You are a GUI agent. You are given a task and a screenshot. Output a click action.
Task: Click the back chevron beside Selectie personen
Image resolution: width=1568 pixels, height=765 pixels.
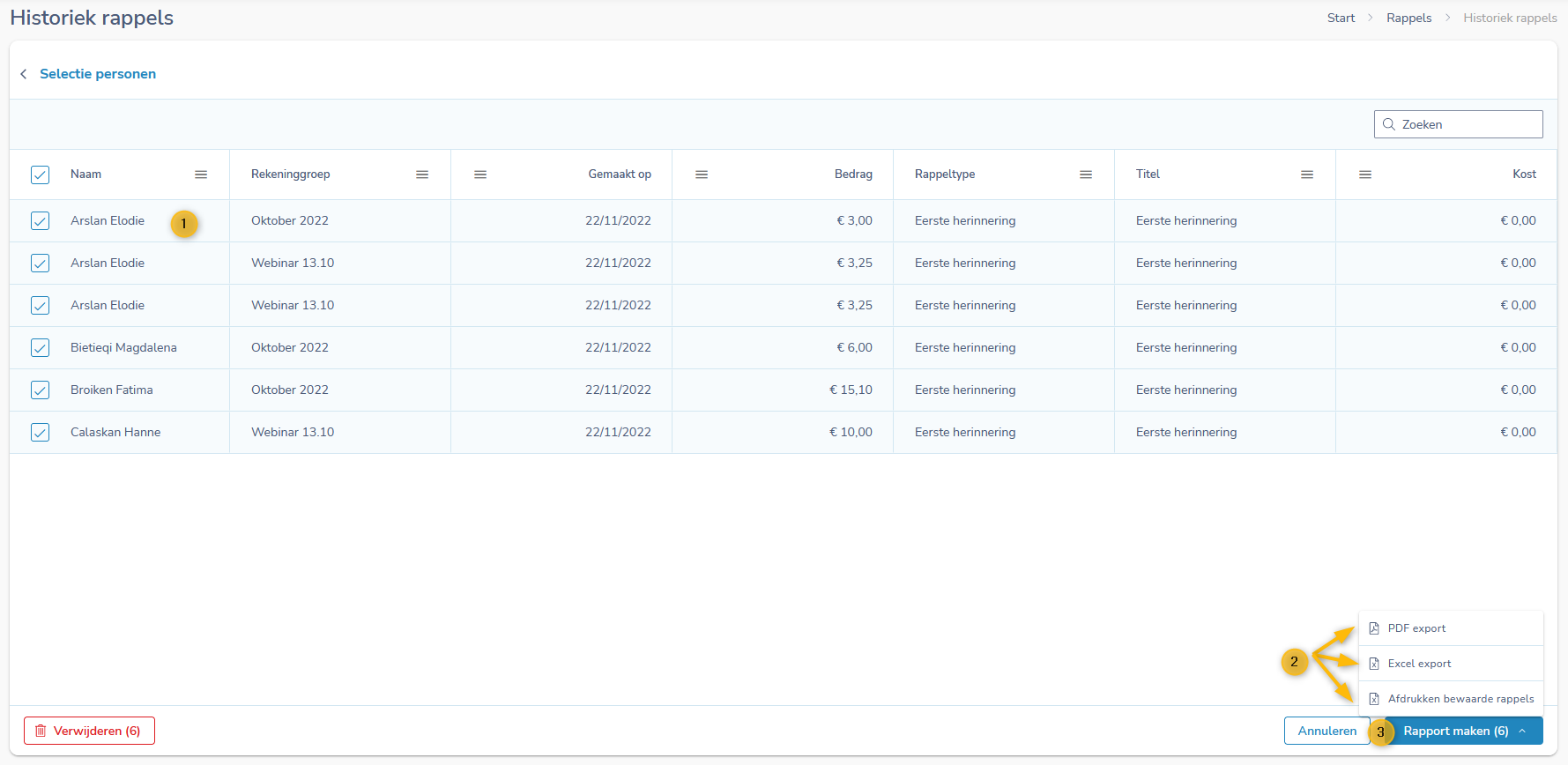click(x=24, y=74)
